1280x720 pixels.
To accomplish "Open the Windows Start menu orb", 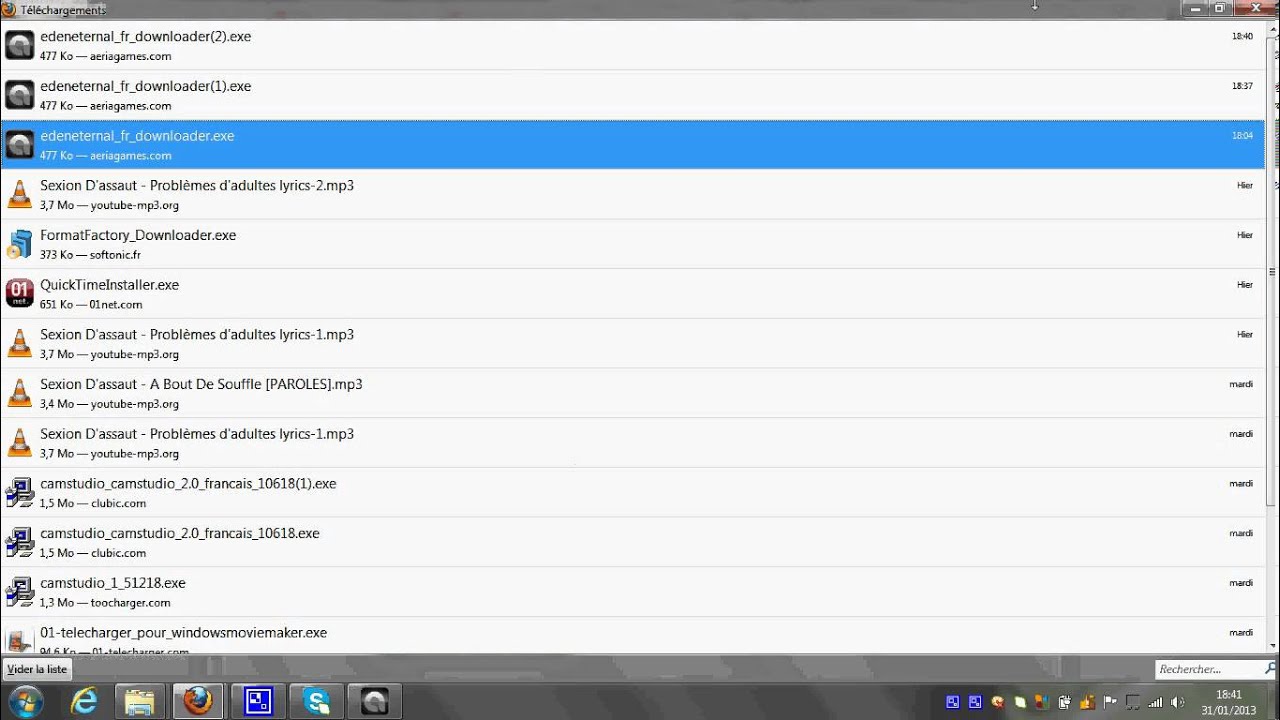I will 25,701.
